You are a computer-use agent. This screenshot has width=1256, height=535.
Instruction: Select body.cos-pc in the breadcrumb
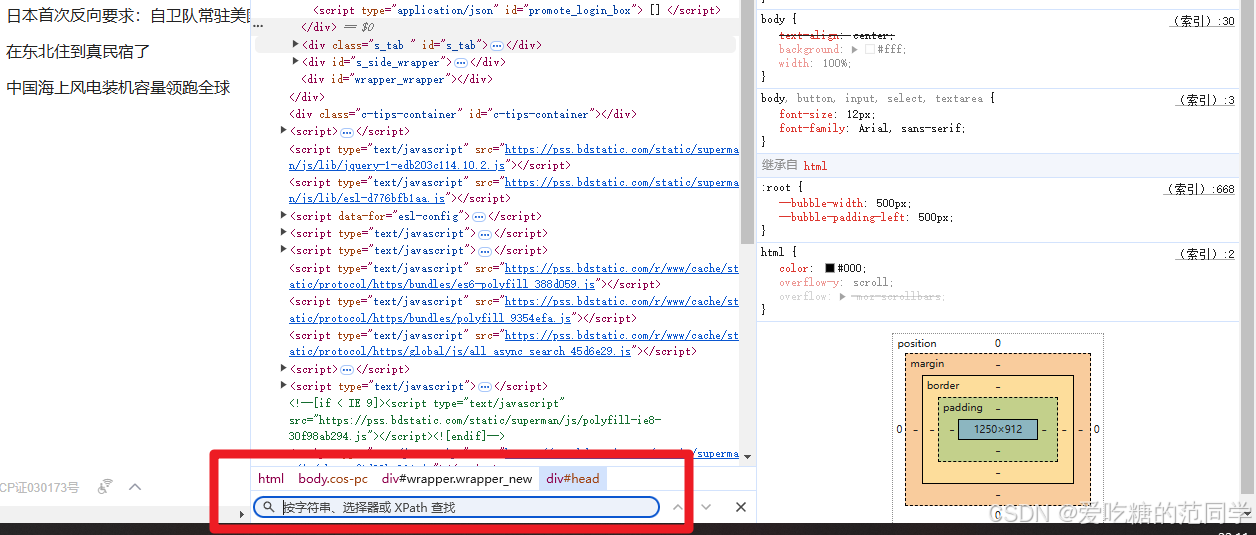(x=333, y=479)
